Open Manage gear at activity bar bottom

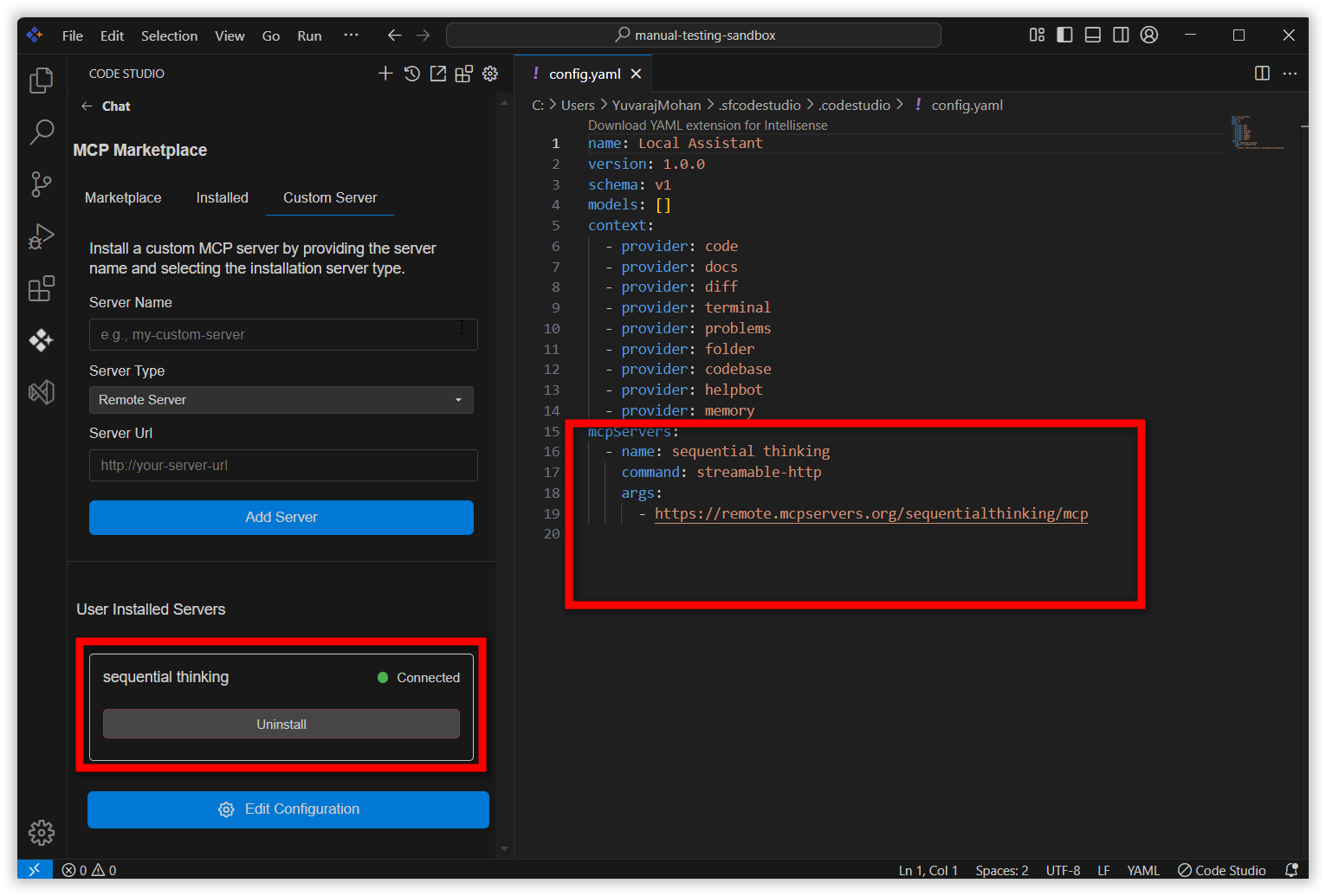click(41, 833)
